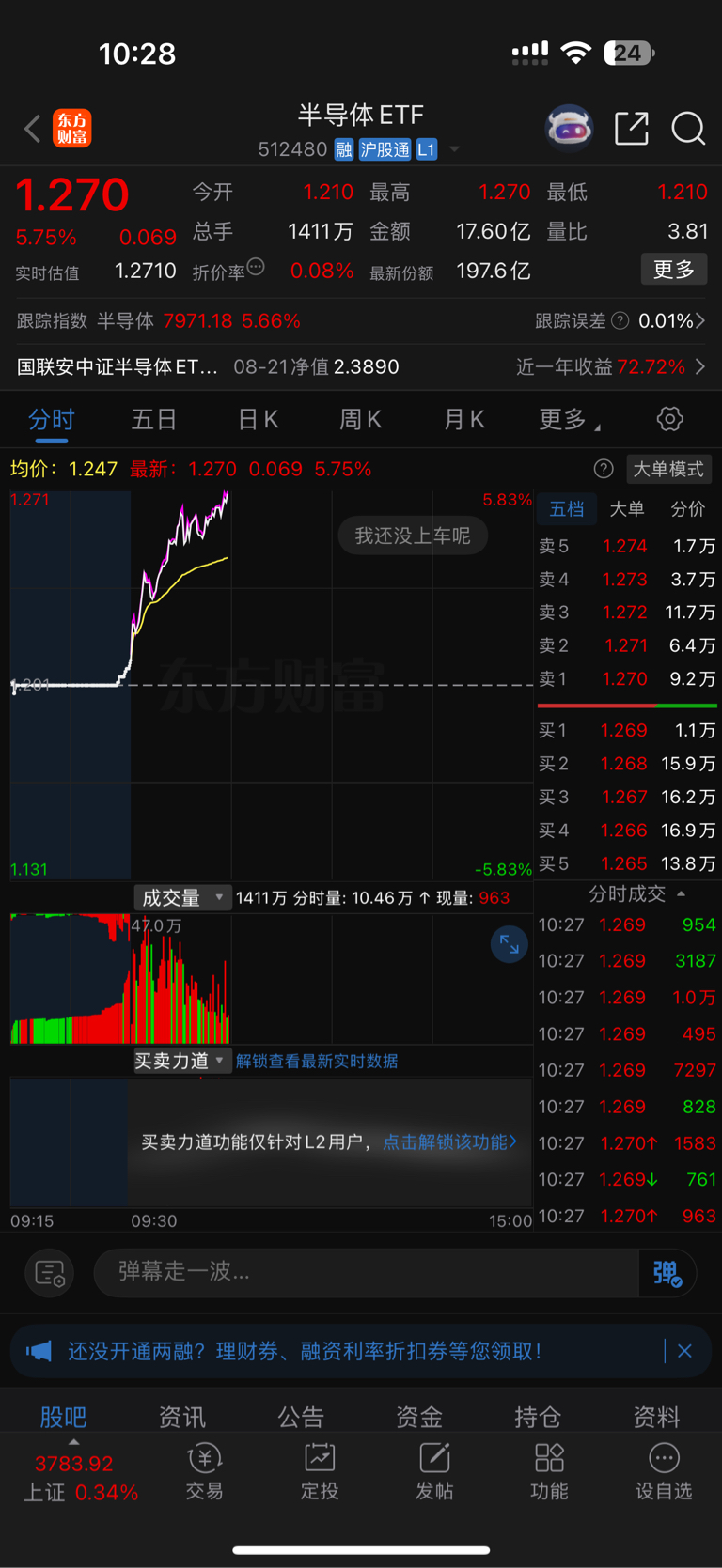Open the 成交量 indicator dropdown
This screenshot has height=1568, width=722.
[182, 897]
